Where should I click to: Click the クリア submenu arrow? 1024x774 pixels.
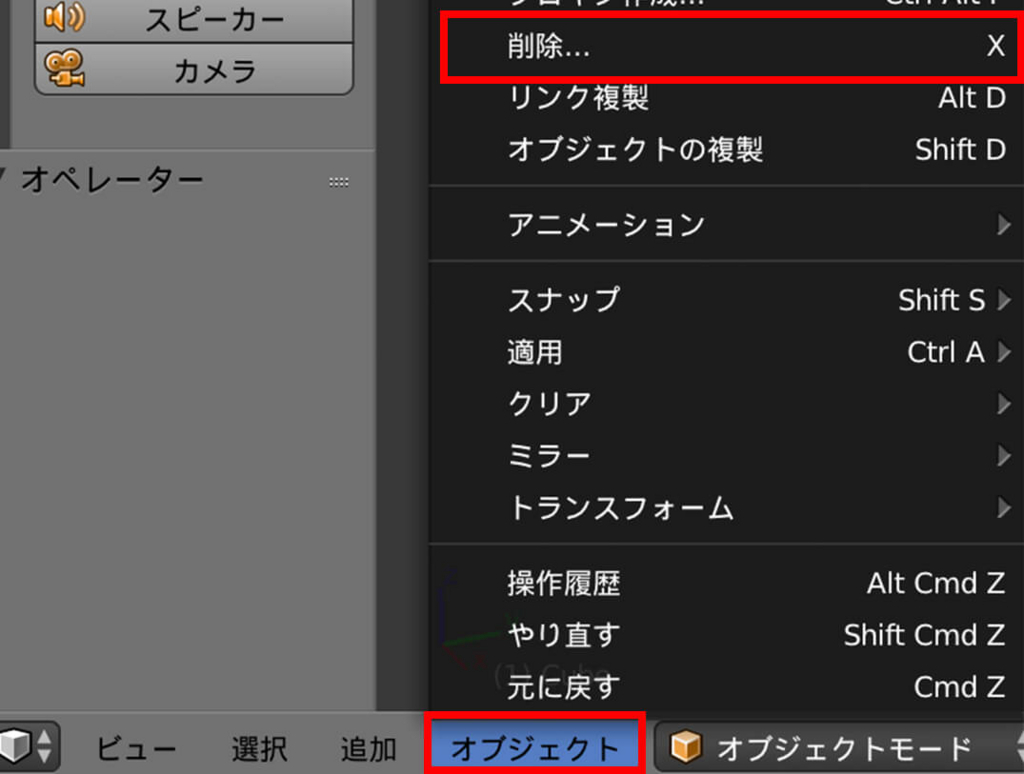tap(1004, 404)
